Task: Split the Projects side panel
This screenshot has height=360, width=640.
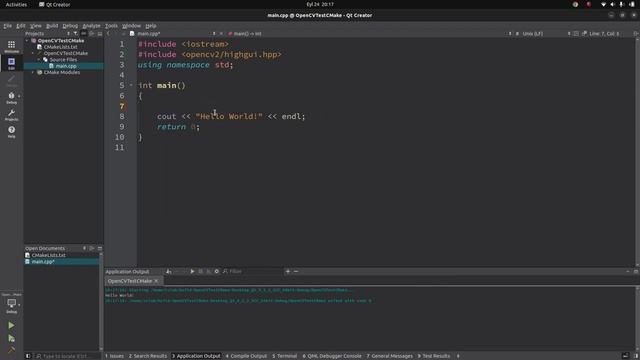Action: (92, 33)
